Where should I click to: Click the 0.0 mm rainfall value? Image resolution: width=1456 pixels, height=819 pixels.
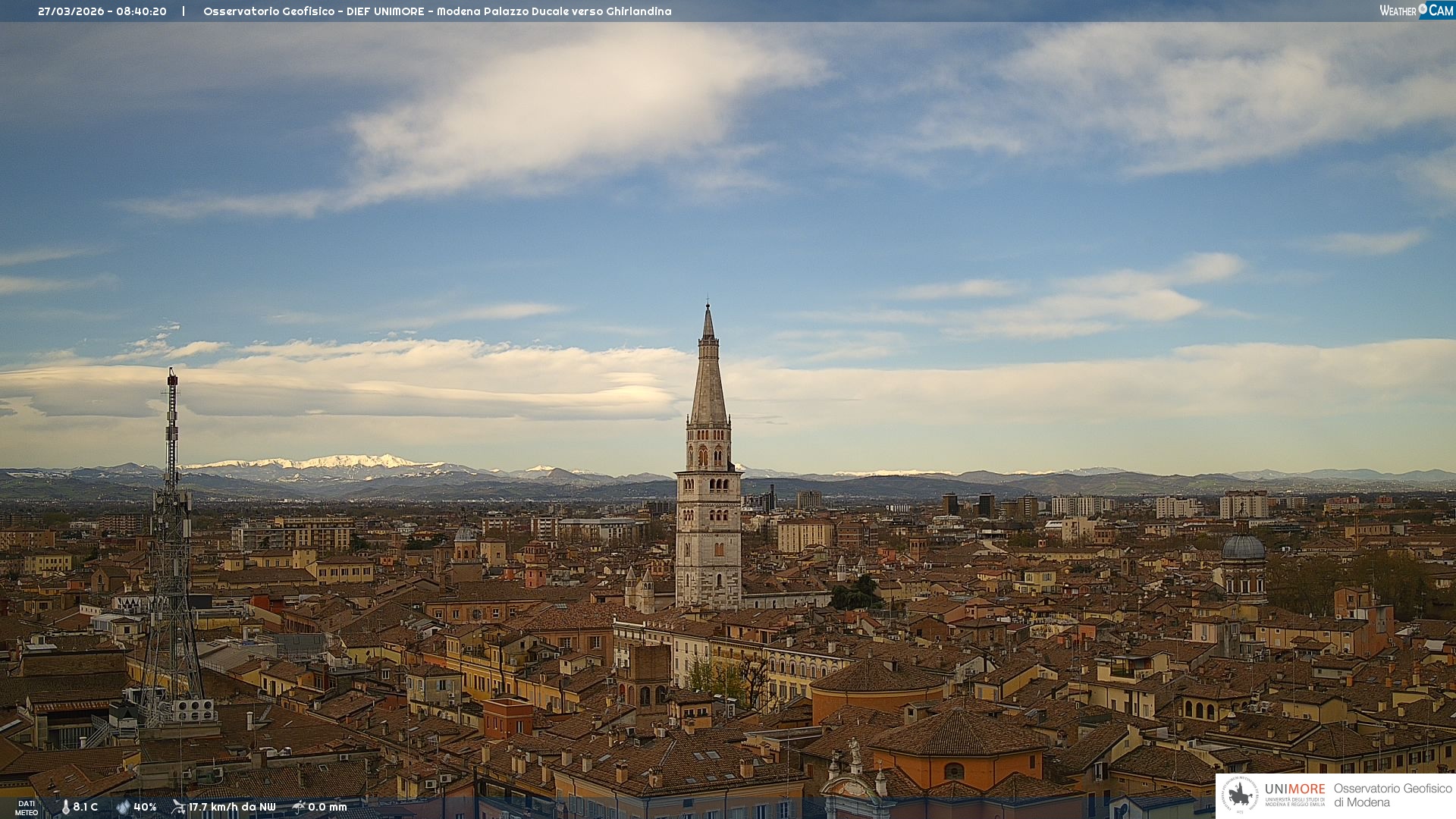327,807
